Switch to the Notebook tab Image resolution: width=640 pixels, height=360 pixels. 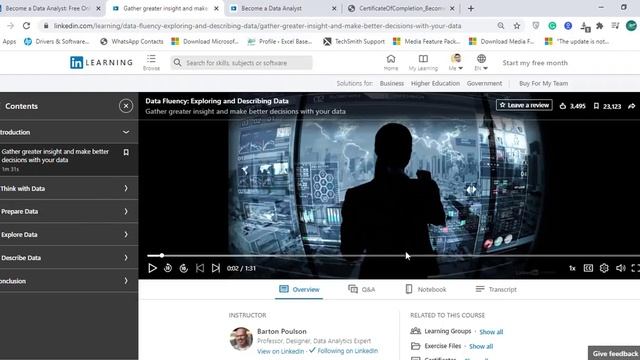click(426, 289)
